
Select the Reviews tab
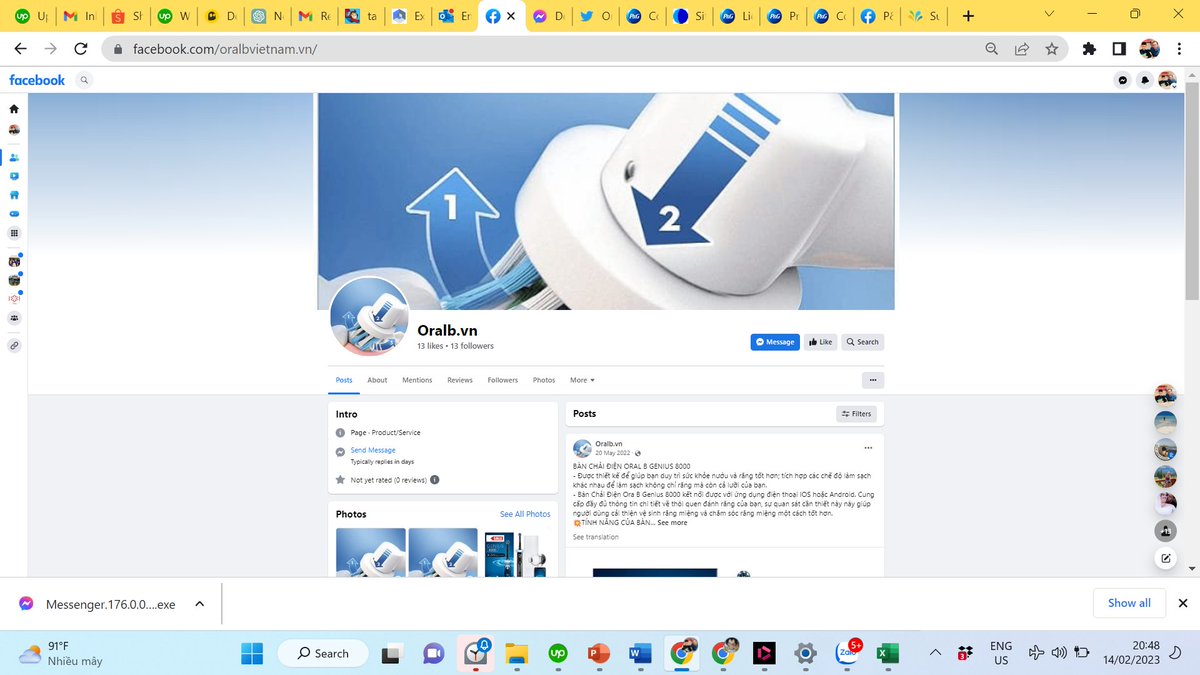460,380
